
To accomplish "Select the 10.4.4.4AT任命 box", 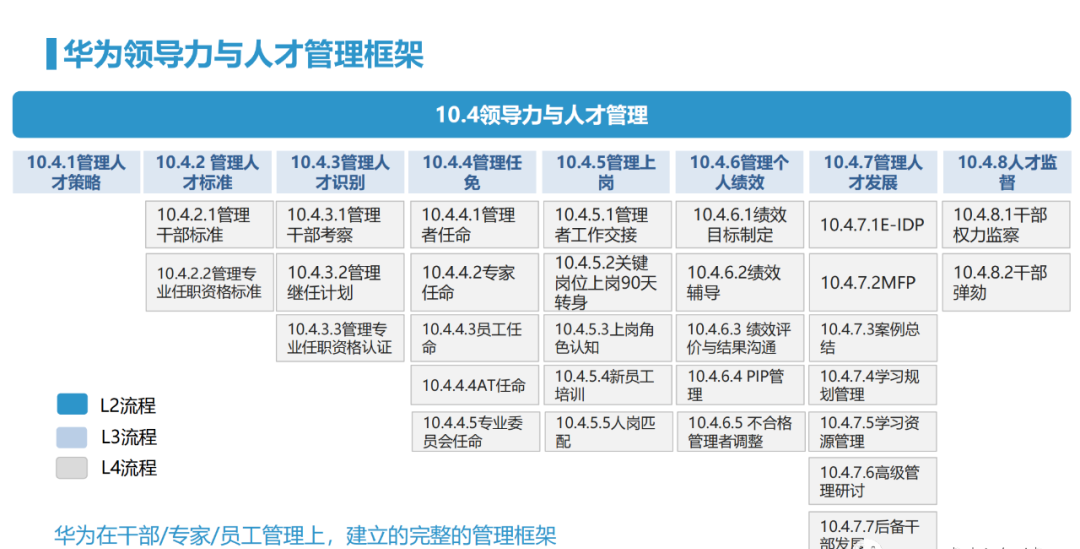I will (475, 385).
